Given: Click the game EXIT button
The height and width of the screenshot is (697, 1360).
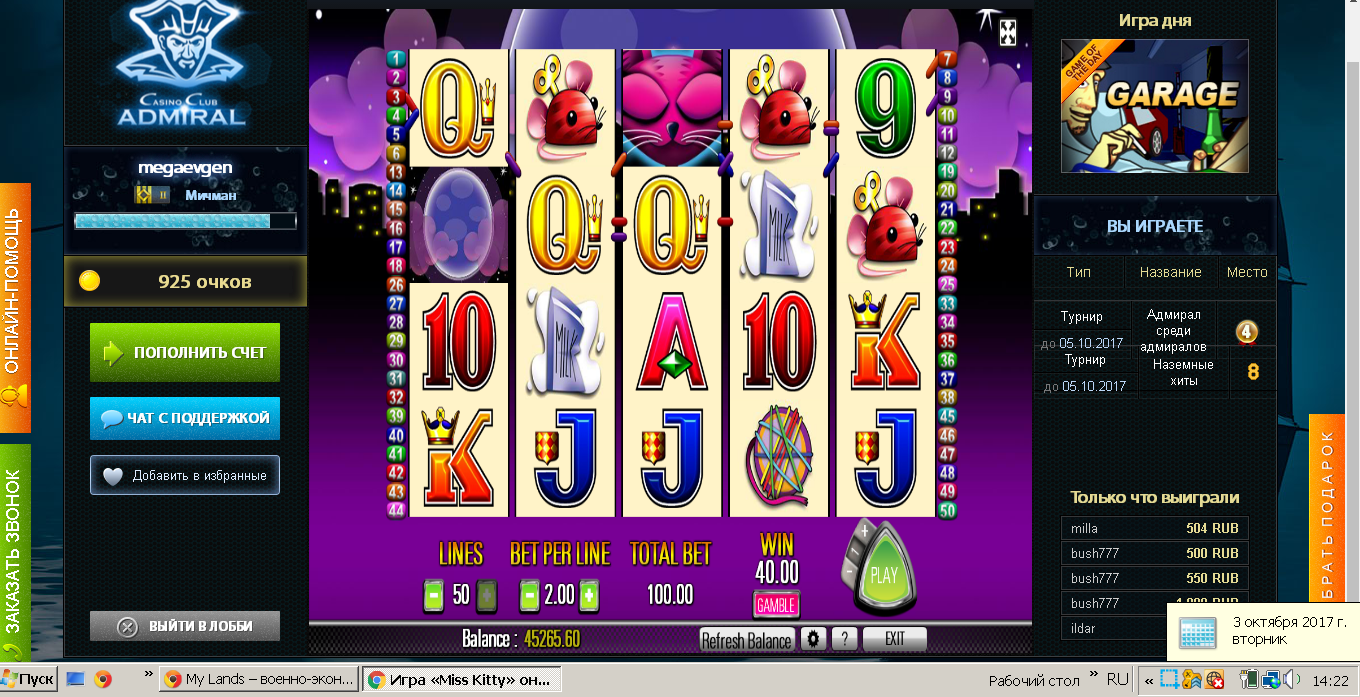Looking at the screenshot, I should tap(894, 639).
